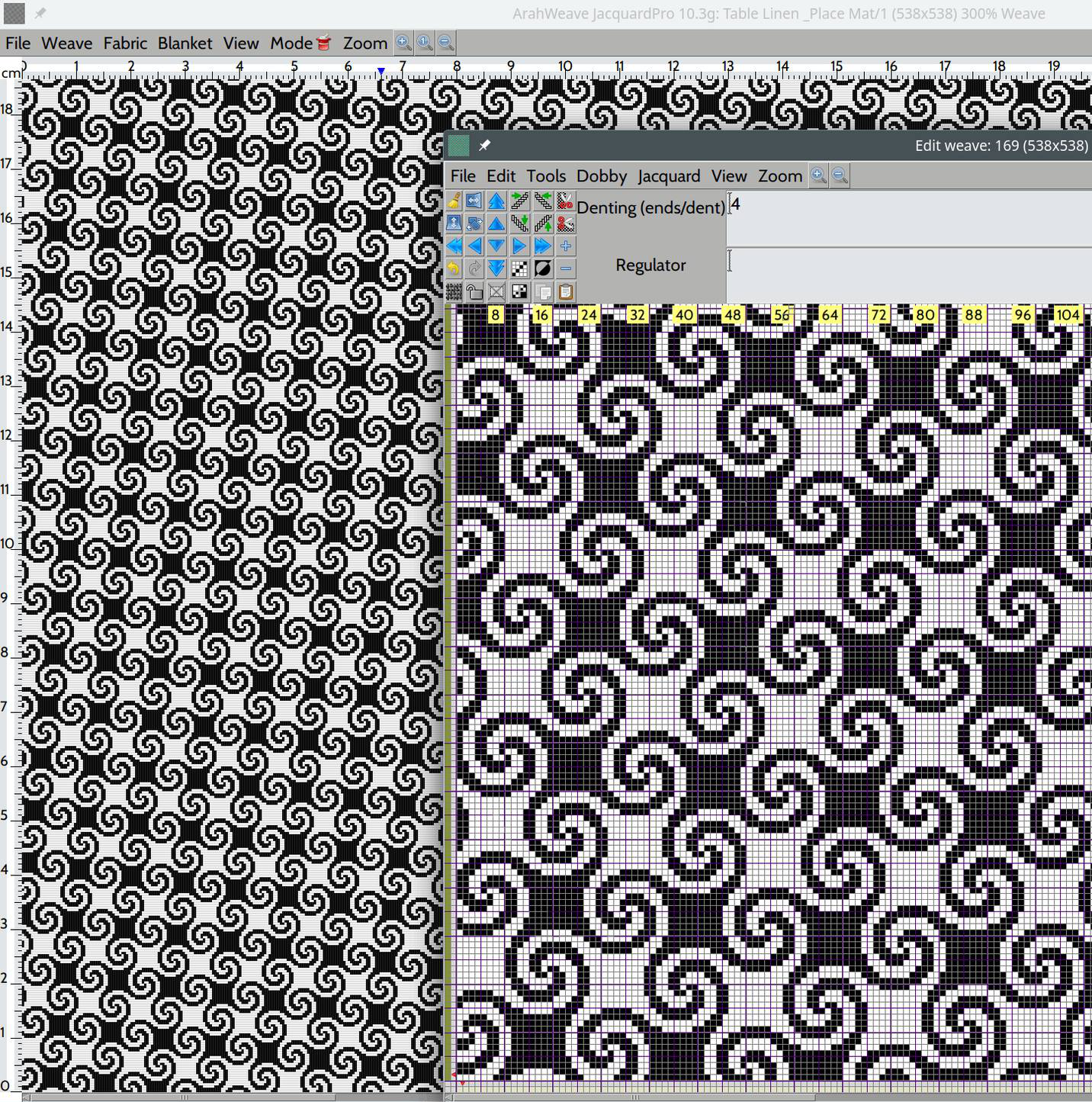Open the Mode menu
The height and width of the screenshot is (1102, 1092).
(300, 43)
